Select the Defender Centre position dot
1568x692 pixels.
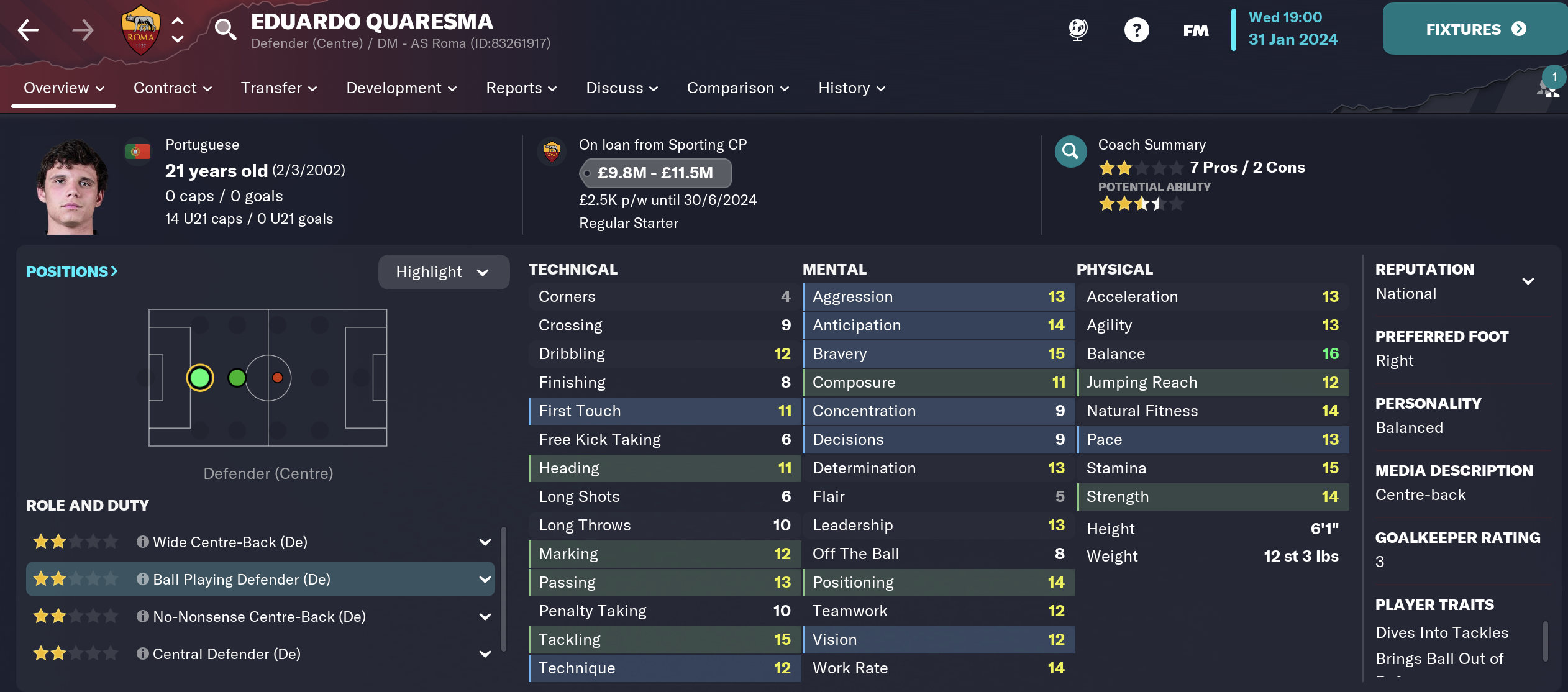(x=200, y=378)
